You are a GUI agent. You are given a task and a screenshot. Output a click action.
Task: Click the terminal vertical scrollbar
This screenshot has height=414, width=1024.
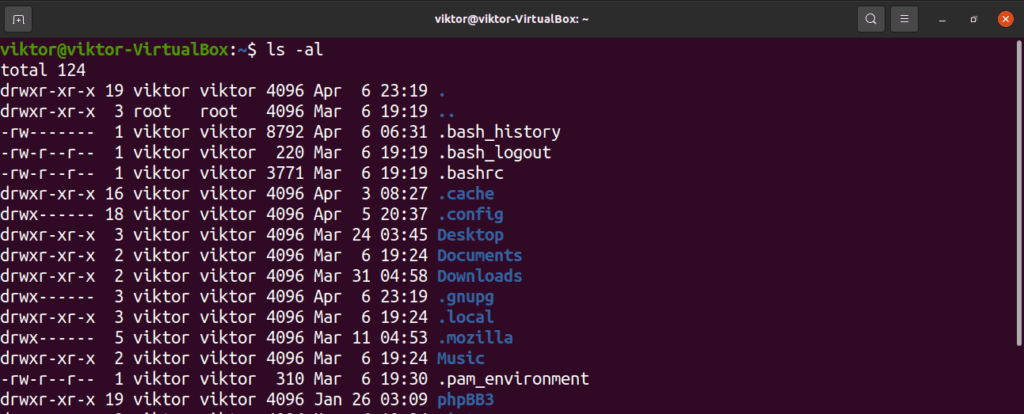[1019, 191]
